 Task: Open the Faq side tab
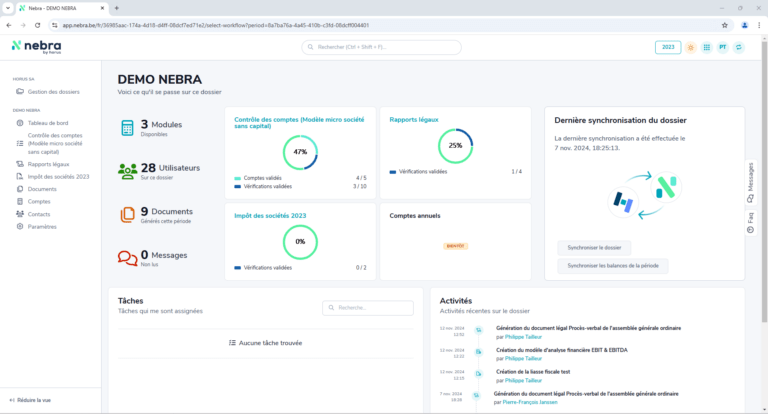750,223
